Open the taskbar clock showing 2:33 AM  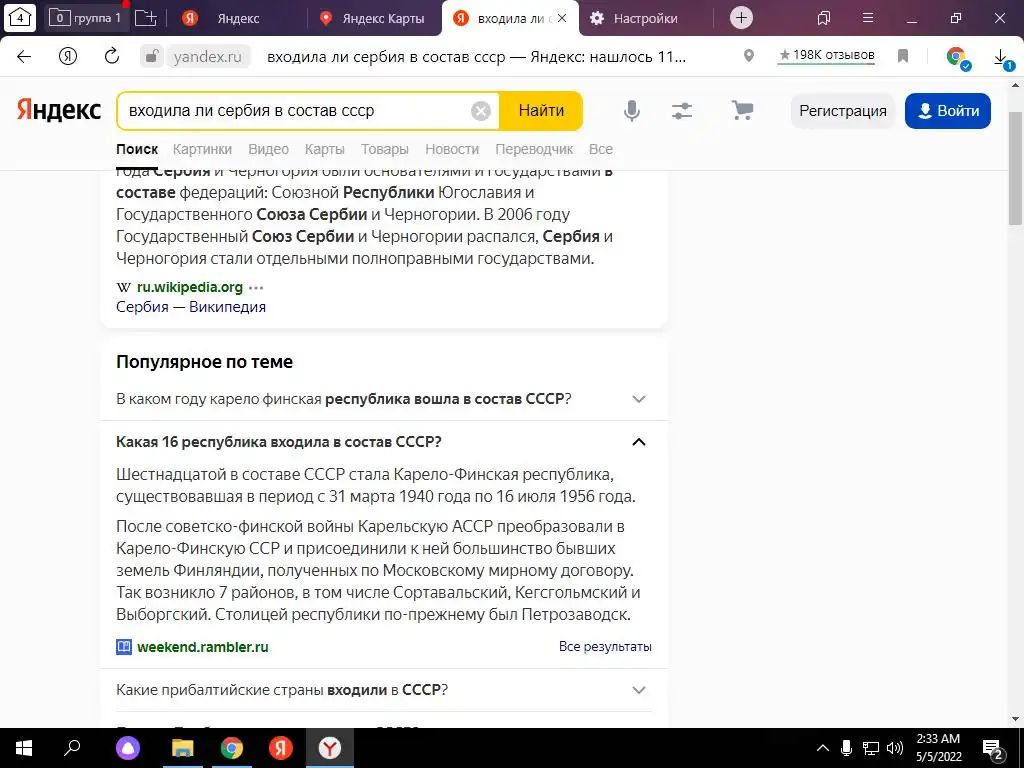[x=938, y=748]
